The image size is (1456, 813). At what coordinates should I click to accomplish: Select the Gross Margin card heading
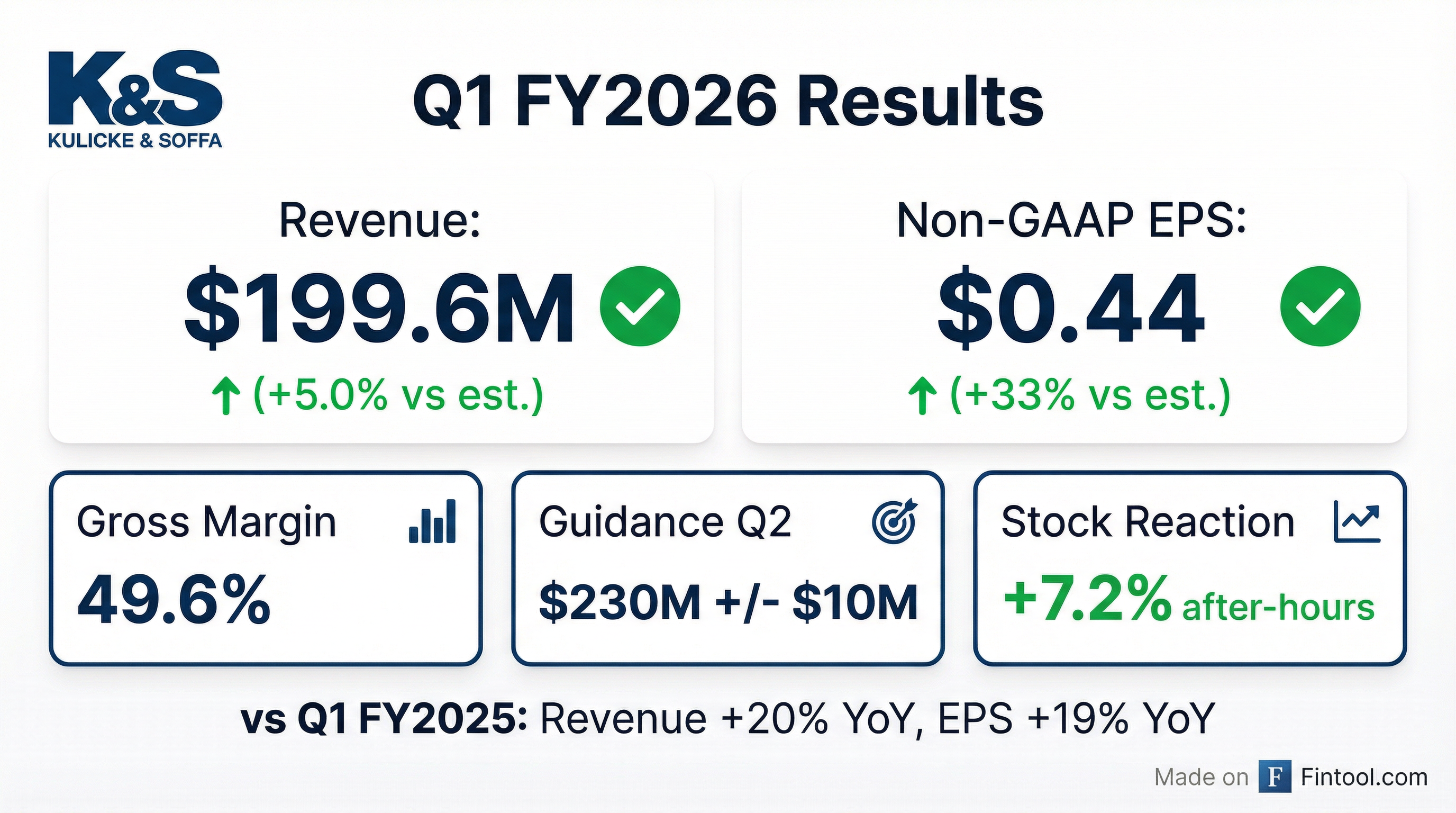coord(206,521)
